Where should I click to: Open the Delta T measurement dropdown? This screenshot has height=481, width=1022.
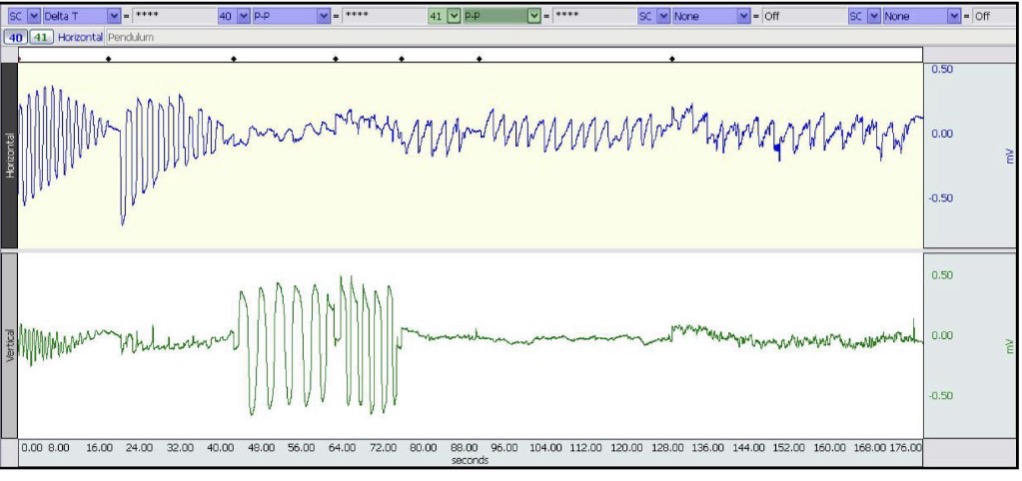tap(113, 17)
